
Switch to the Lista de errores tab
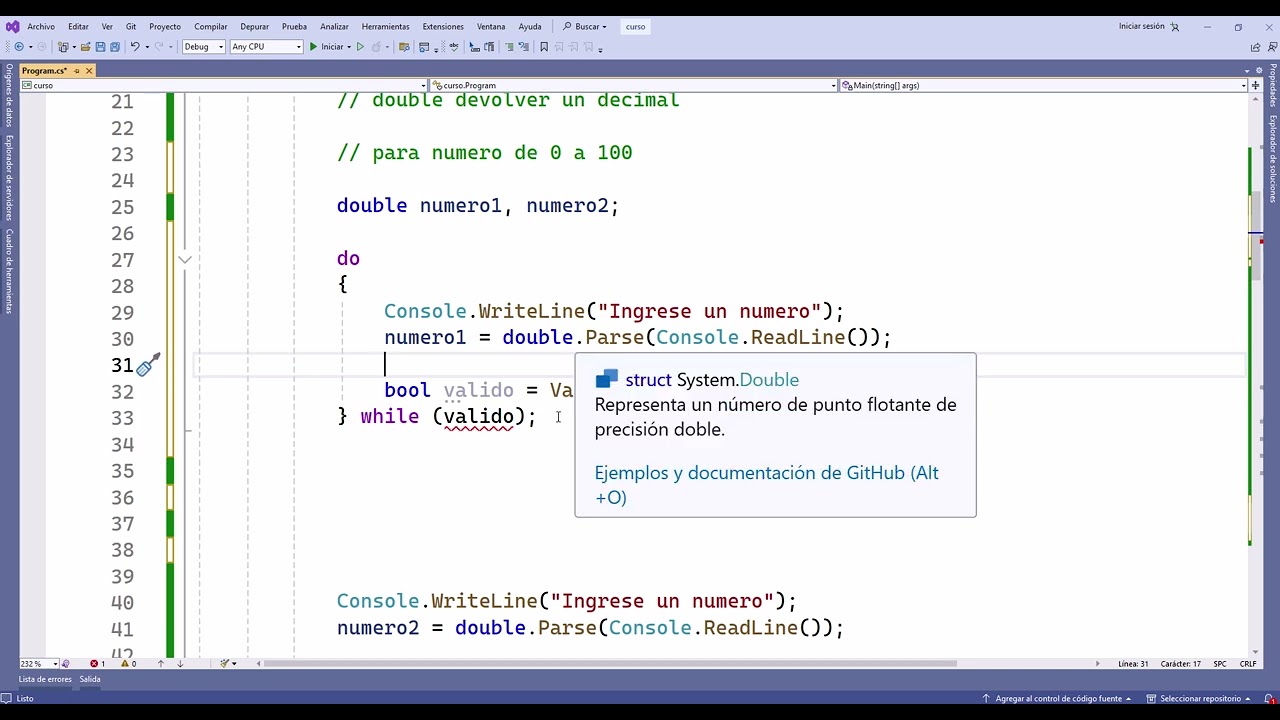pyautogui.click(x=45, y=680)
